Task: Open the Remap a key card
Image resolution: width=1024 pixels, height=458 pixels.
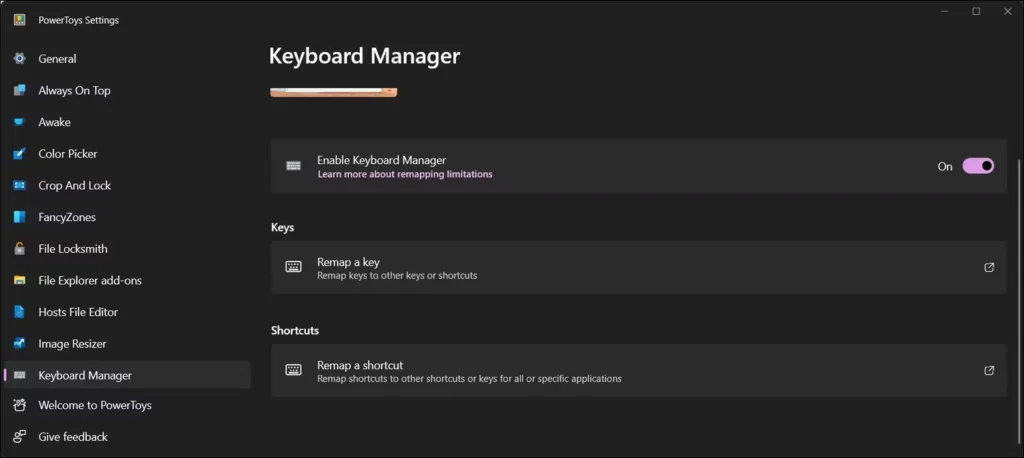Action: click(639, 267)
